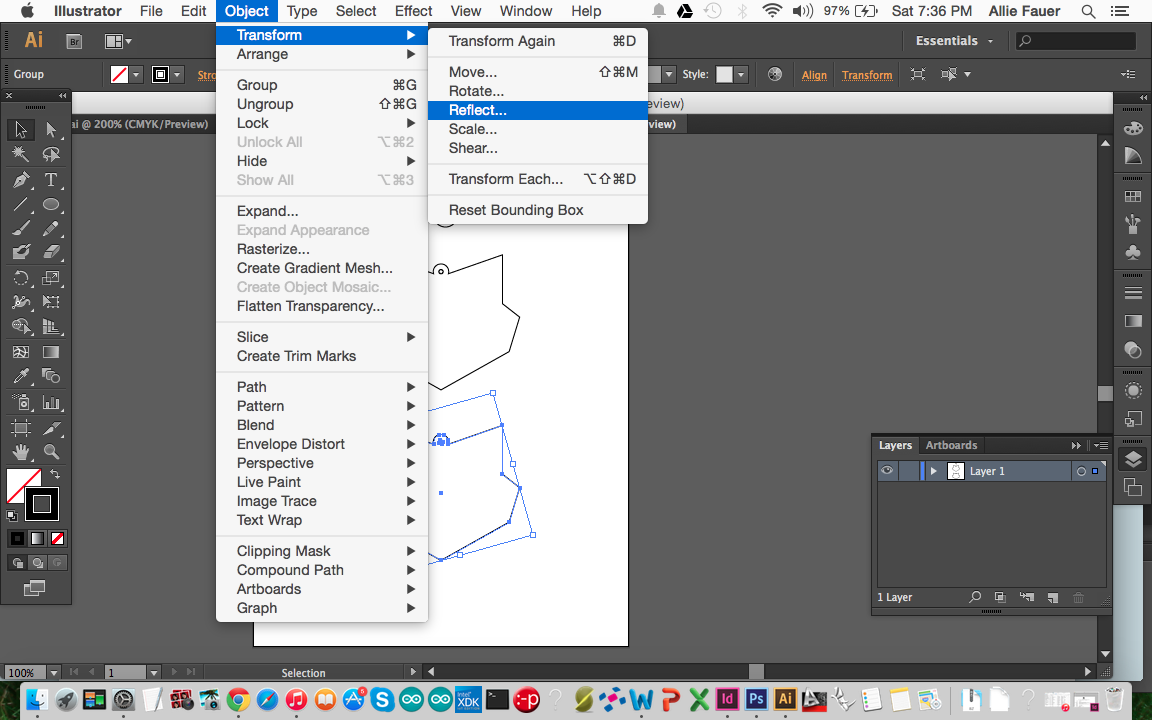This screenshot has width=1152, height=720.
Task: Click the black fill swatch in toolbar
Action: (41, 504)
